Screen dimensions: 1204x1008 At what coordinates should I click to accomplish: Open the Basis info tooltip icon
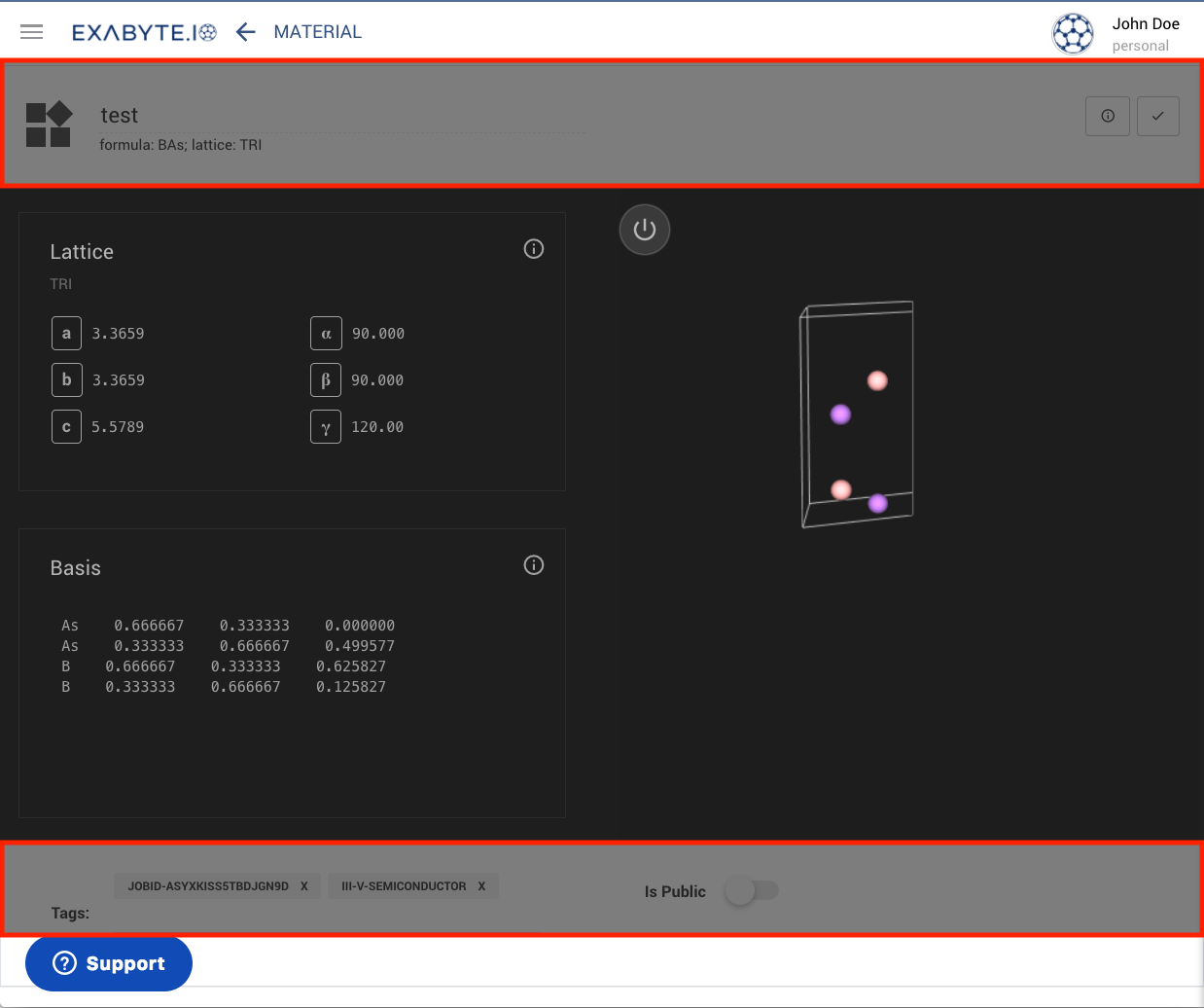(533, 564)
